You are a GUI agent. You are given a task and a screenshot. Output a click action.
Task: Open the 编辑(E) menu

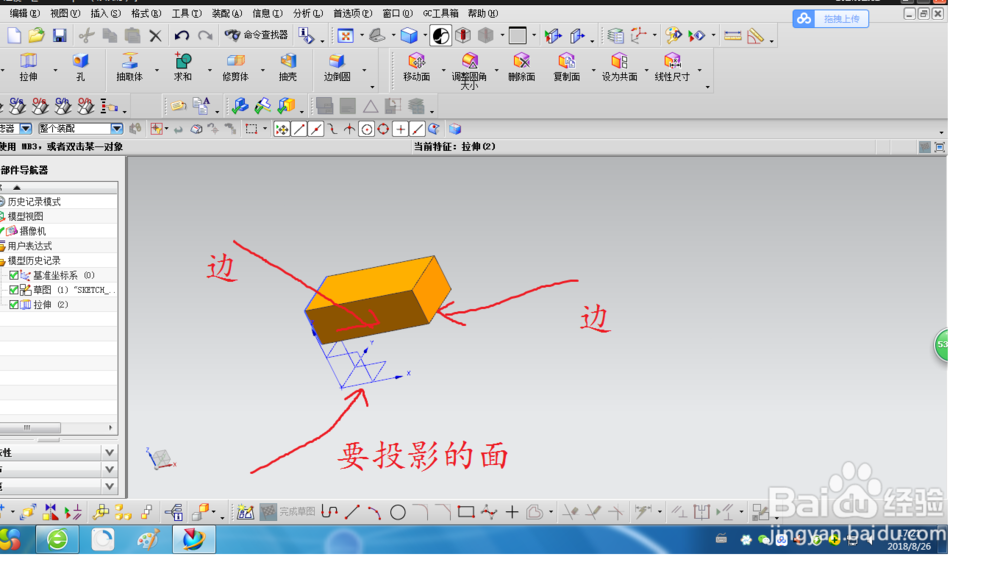pos(24,13)
